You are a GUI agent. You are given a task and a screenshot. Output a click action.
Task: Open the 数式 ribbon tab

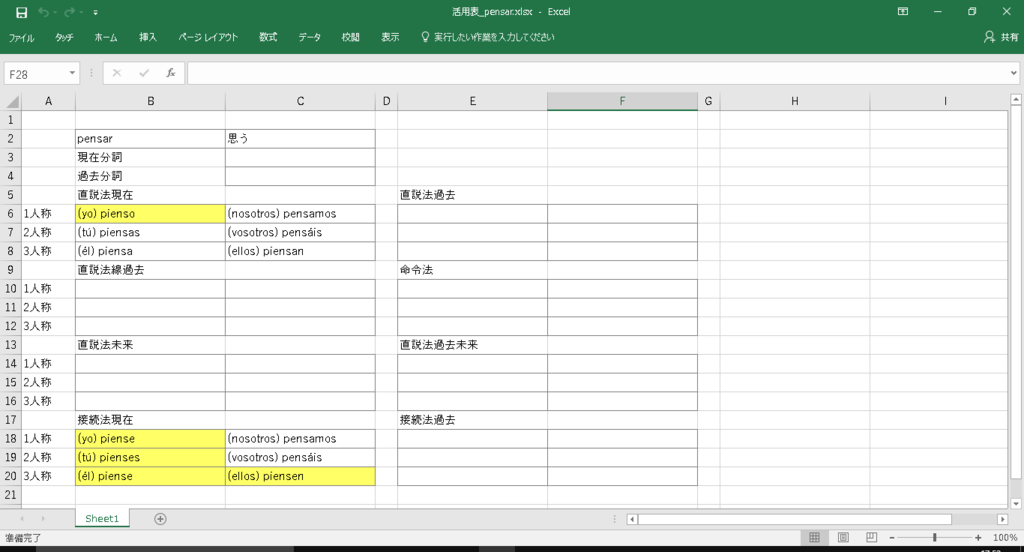[268, 37]
